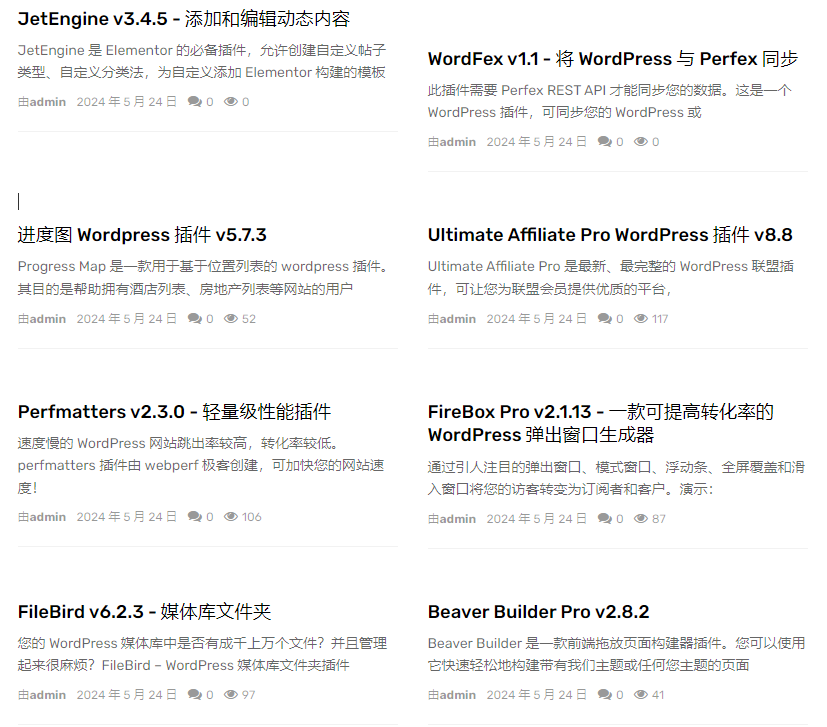The width and height of the screenshot is (827, 727).
Task: Click the comments icon under FireBox Pro post
Action: [605, 519]
